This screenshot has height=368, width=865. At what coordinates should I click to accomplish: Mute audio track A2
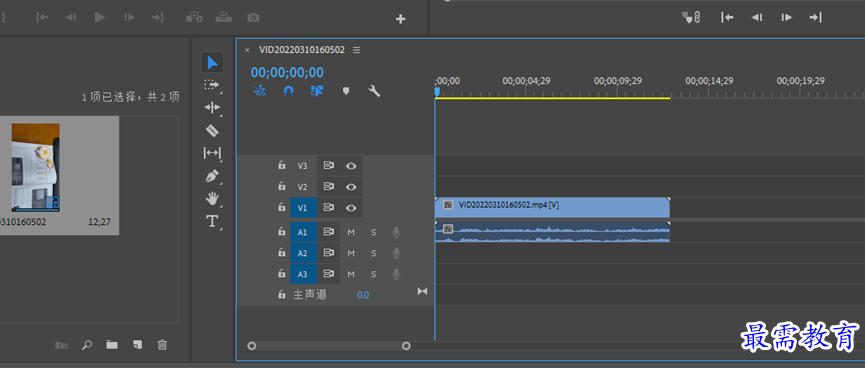(x=351, y=253)
